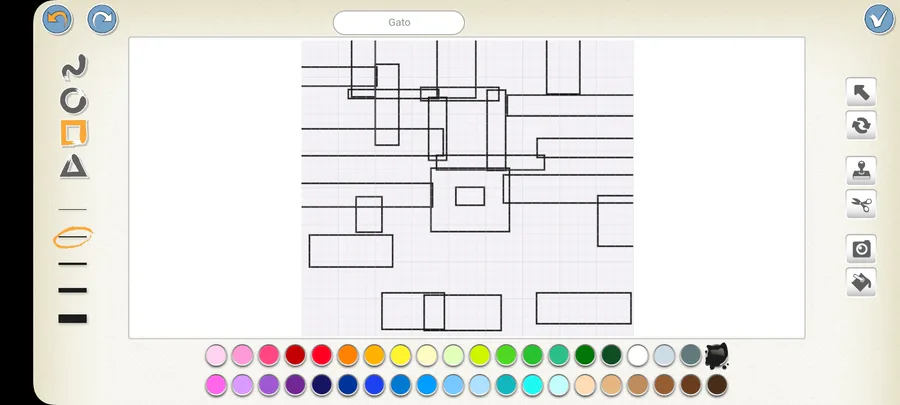Choose the arrow select tool

pyautogui.click(x=861, y=92)
